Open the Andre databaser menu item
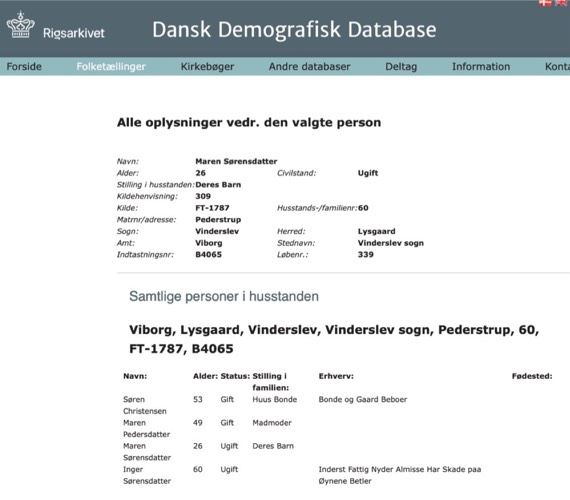 coord(309,67)
